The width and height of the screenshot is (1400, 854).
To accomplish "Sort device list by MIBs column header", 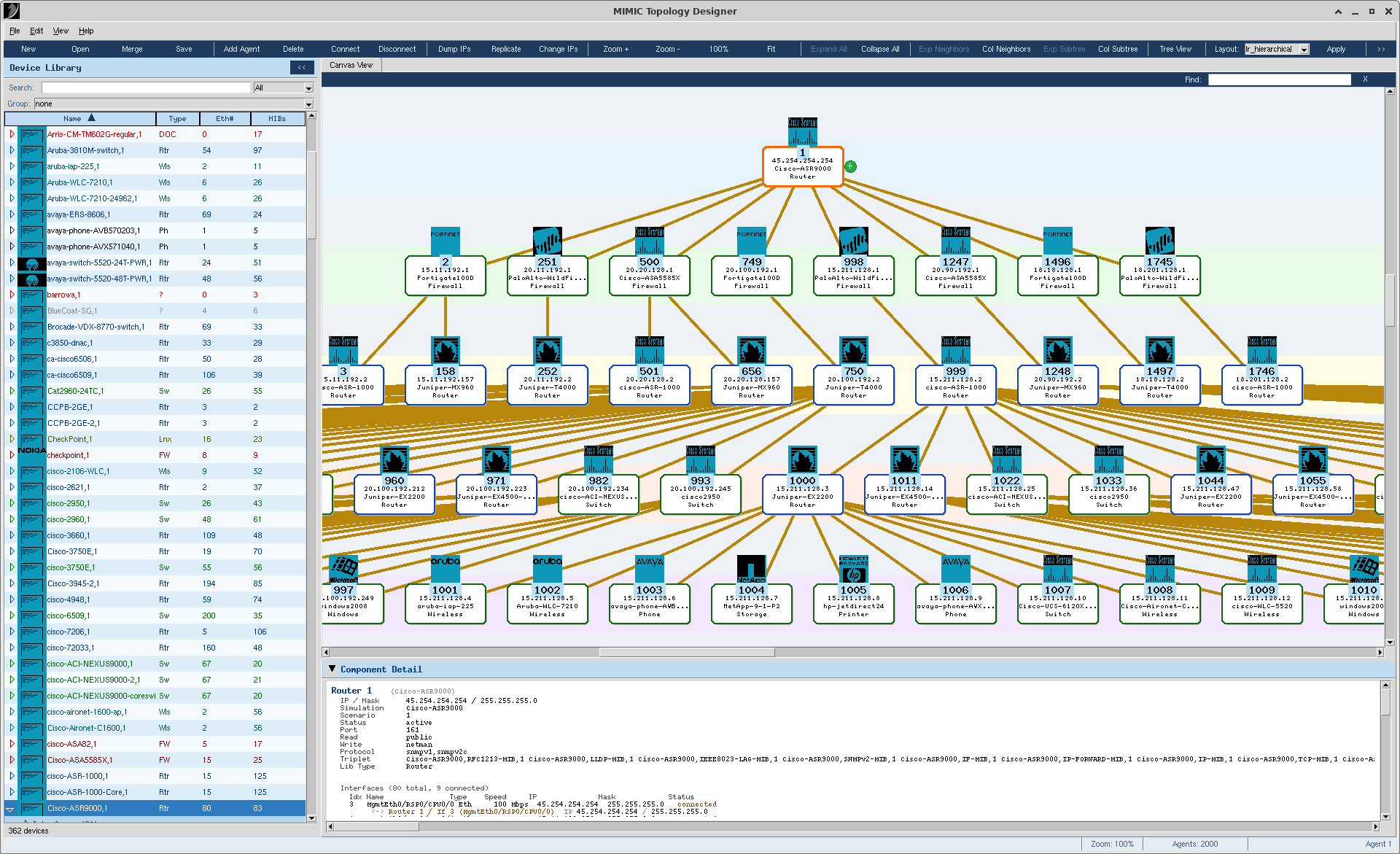I will coord(277,118).
